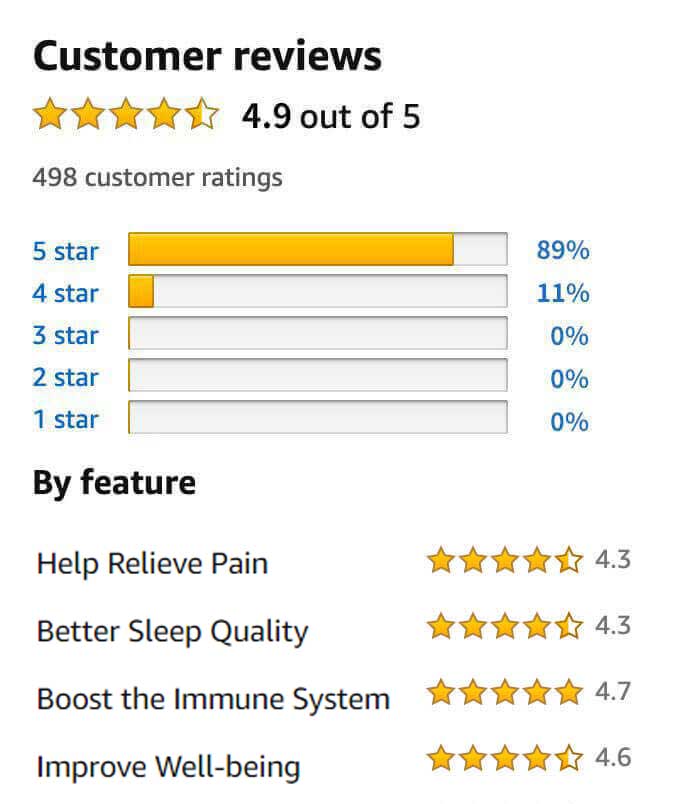Click the Boost the Immune System stars

pos(505,692)
